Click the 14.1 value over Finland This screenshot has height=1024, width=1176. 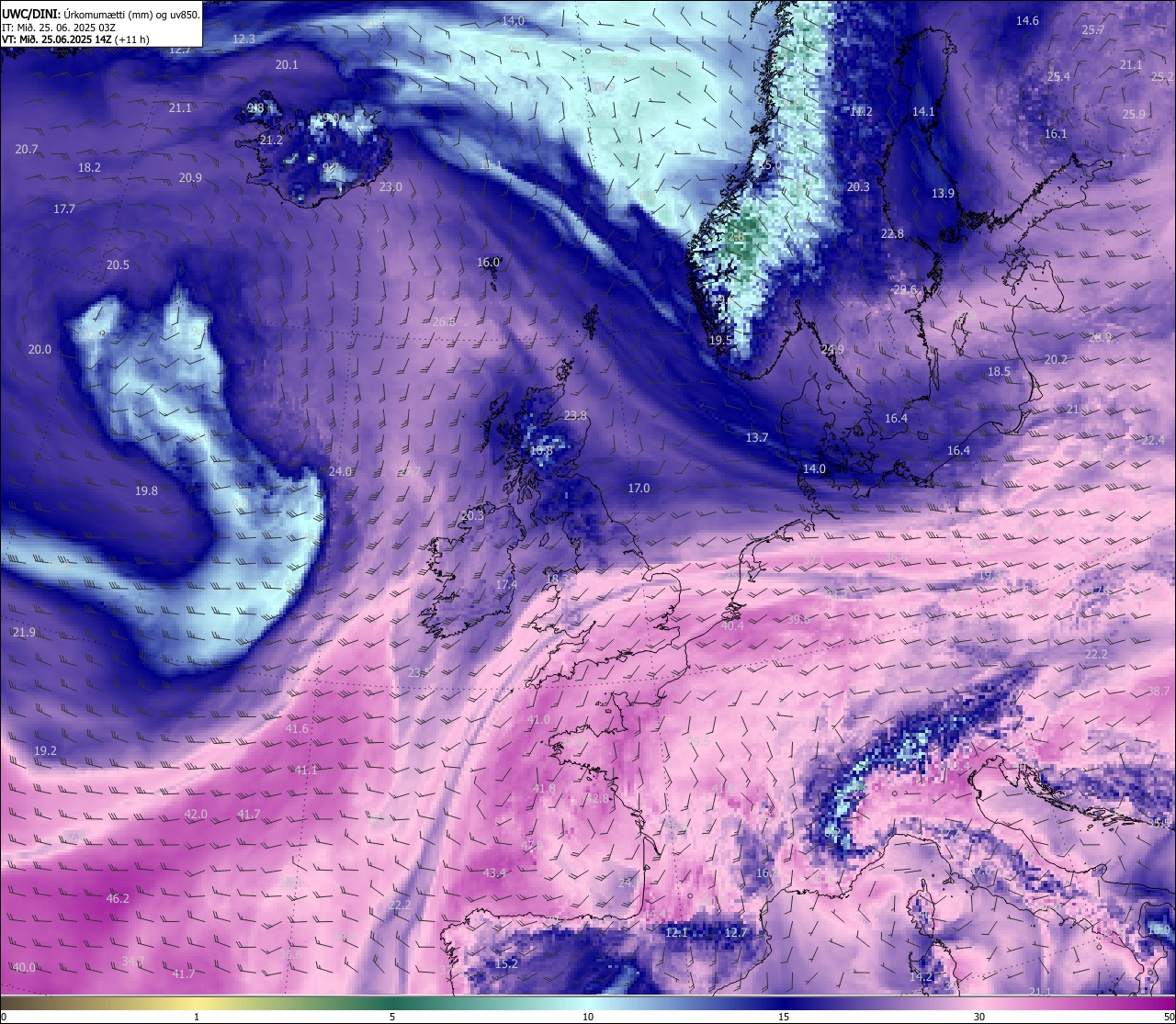click(x=923, y=111)
